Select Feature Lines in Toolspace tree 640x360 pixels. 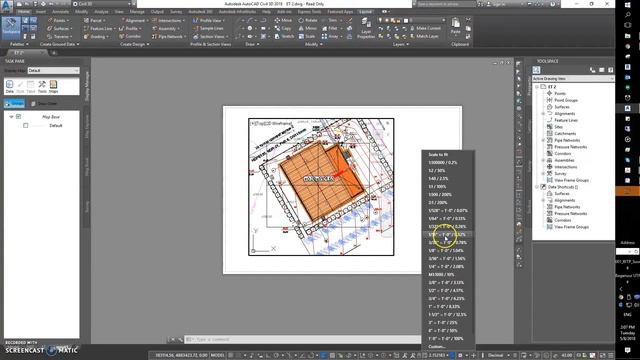566,120
